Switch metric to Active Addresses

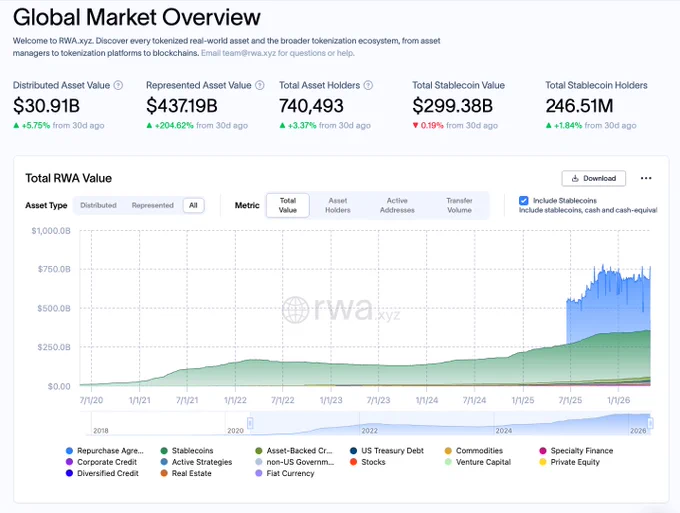click(397, 205)
